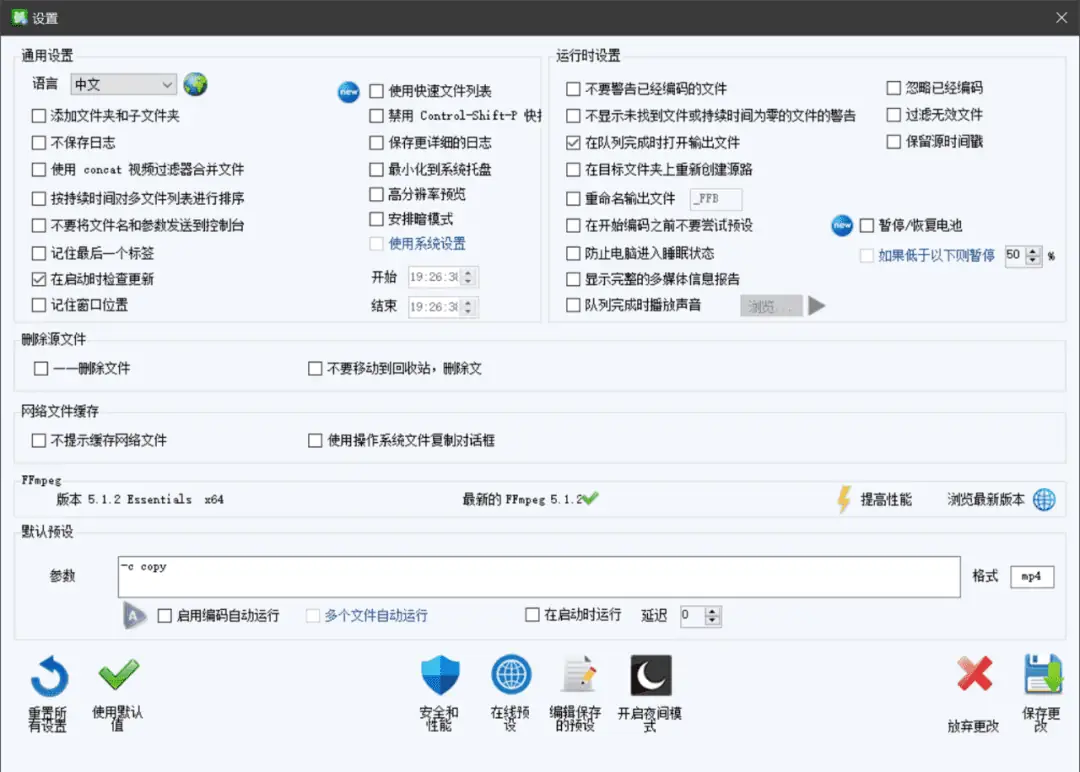Click the reset all settings icon
1080x772 pixels.
[x=48, y=678]
